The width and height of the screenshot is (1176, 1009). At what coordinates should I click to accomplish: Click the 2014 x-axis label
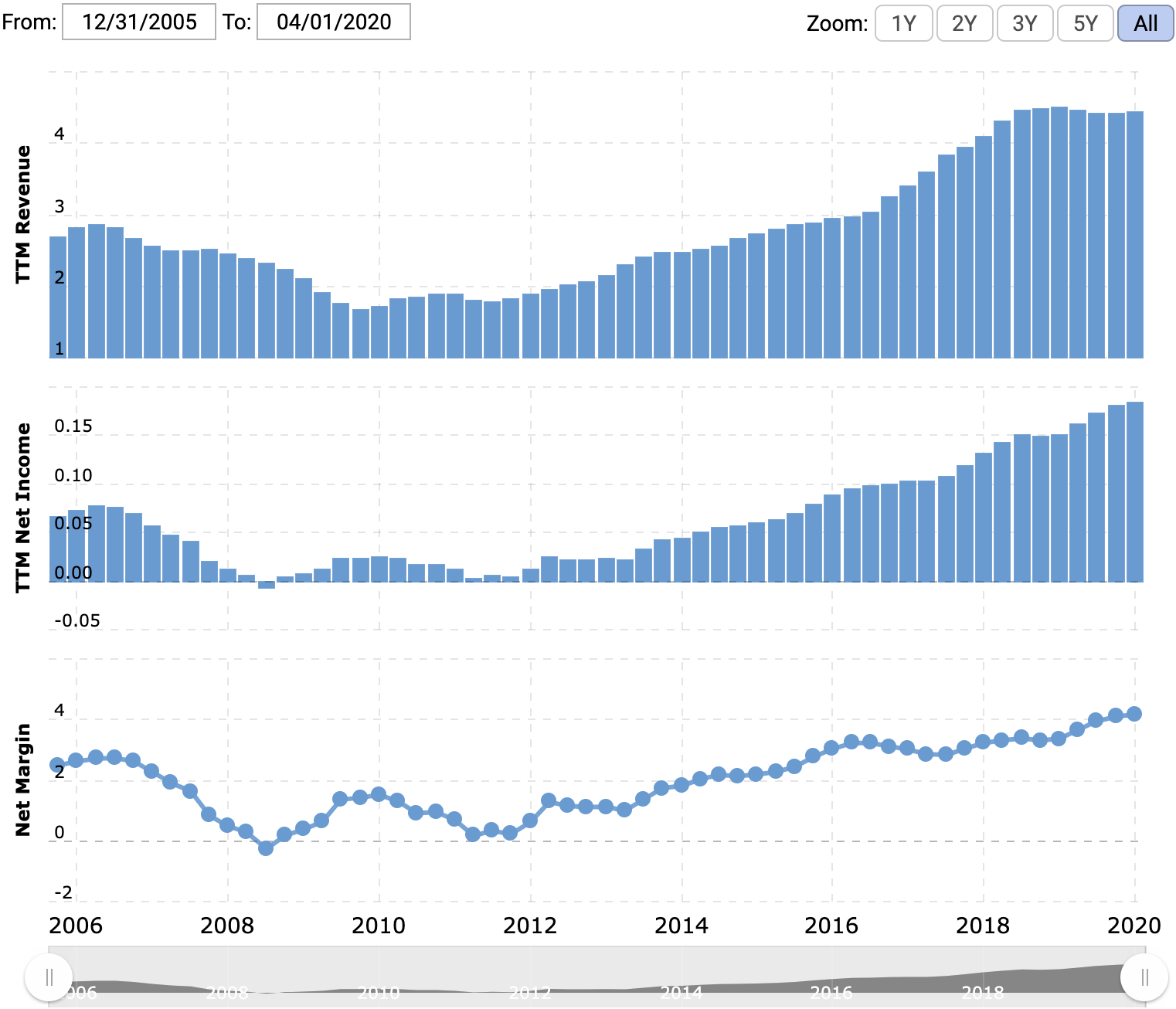coord(681,926)
